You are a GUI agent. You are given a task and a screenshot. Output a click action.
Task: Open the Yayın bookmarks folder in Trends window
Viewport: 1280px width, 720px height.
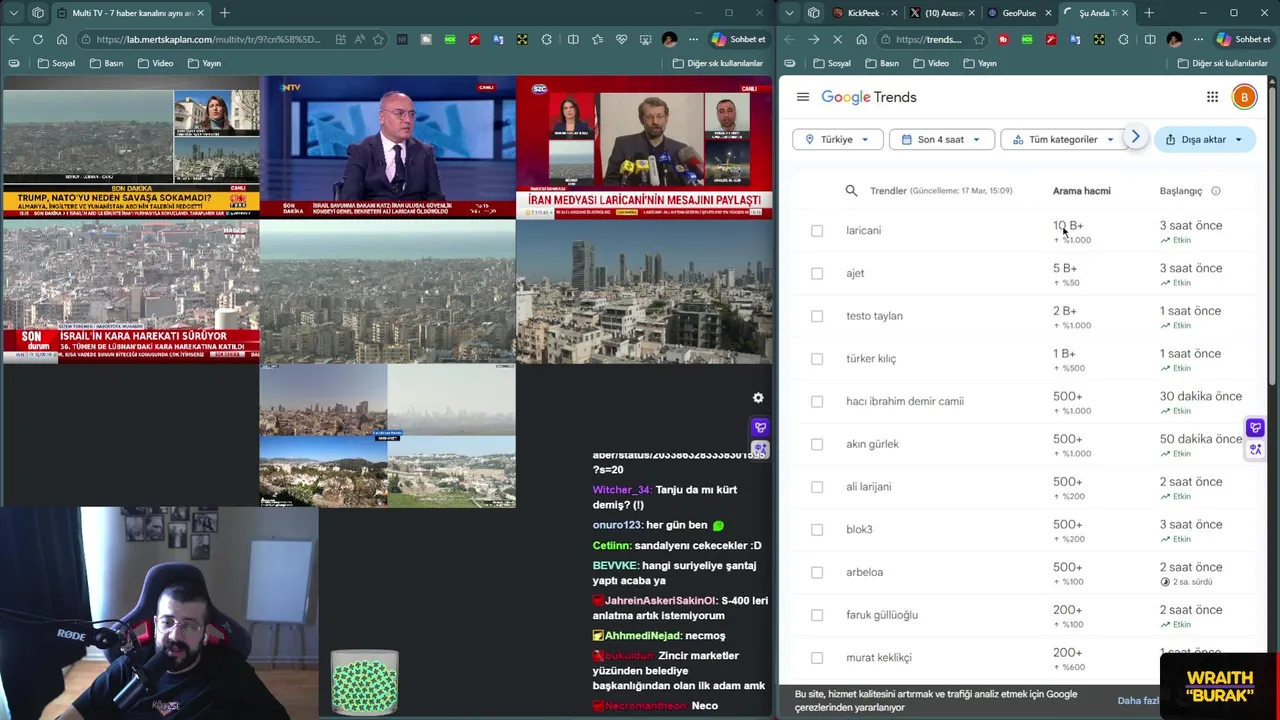point(978,63)
